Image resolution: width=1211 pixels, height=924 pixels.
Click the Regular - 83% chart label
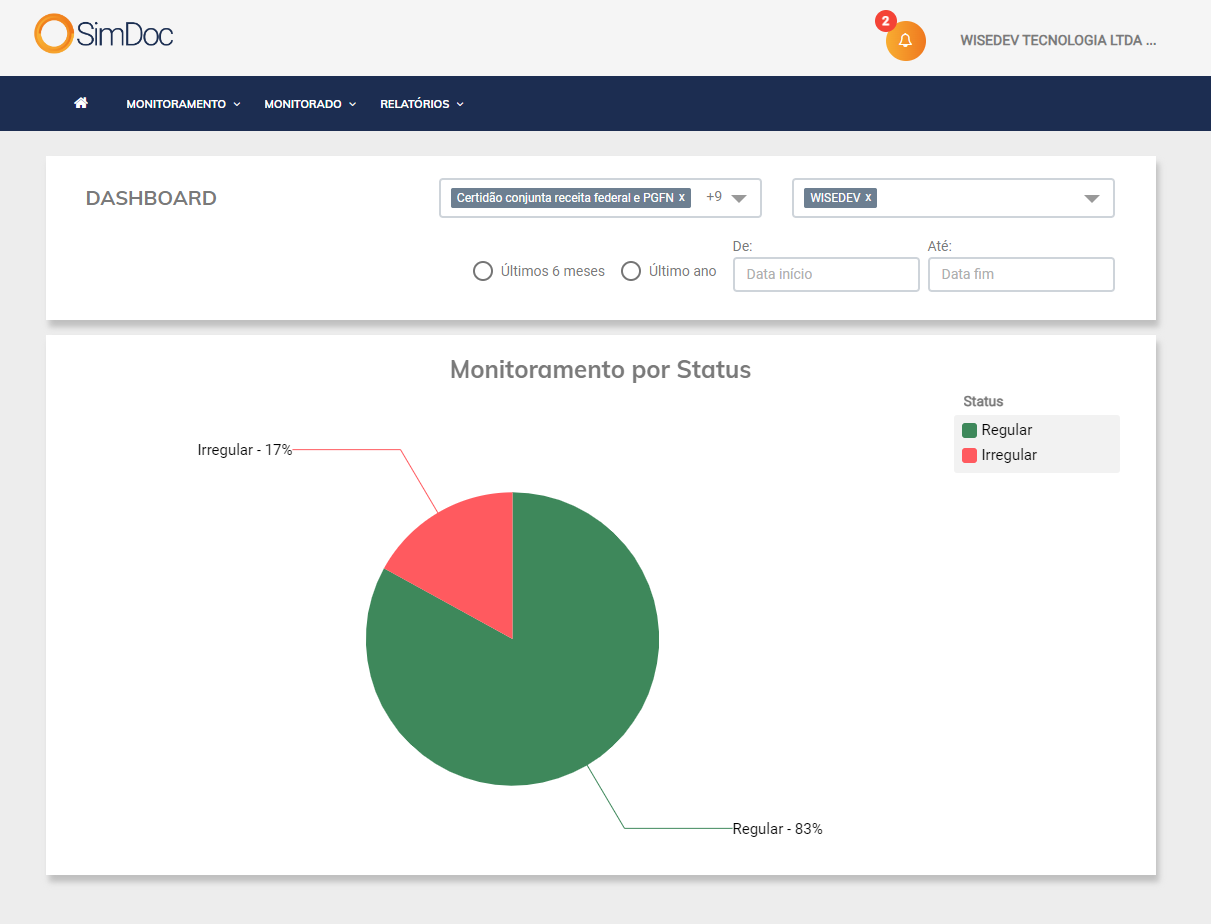(x=777, y=828)
